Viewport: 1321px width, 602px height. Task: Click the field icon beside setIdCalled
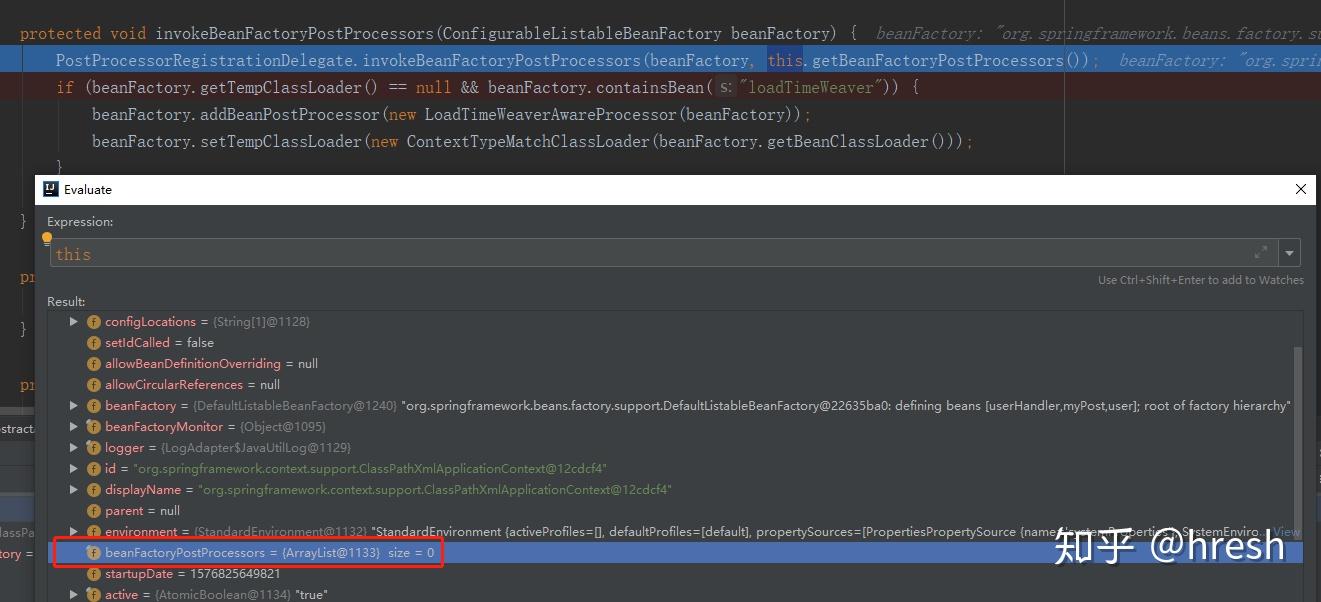click(93, 342)
